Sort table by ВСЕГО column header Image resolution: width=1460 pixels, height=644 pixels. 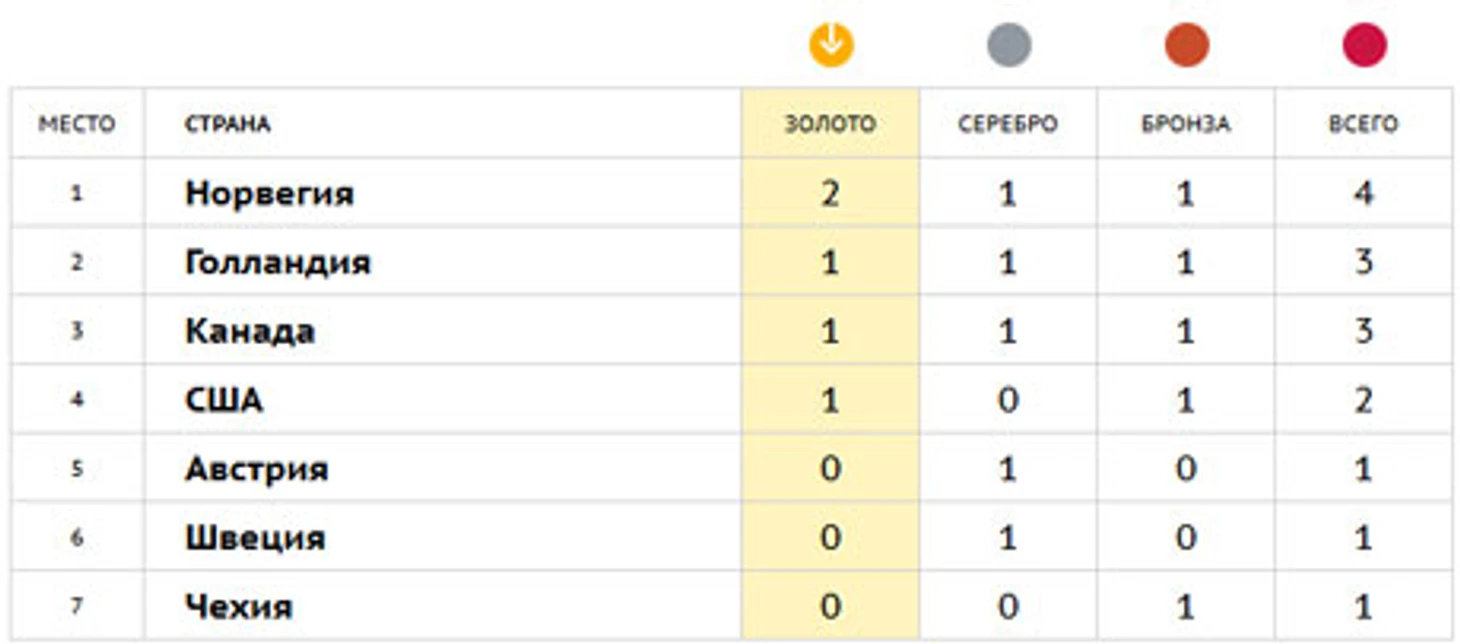1363,124
